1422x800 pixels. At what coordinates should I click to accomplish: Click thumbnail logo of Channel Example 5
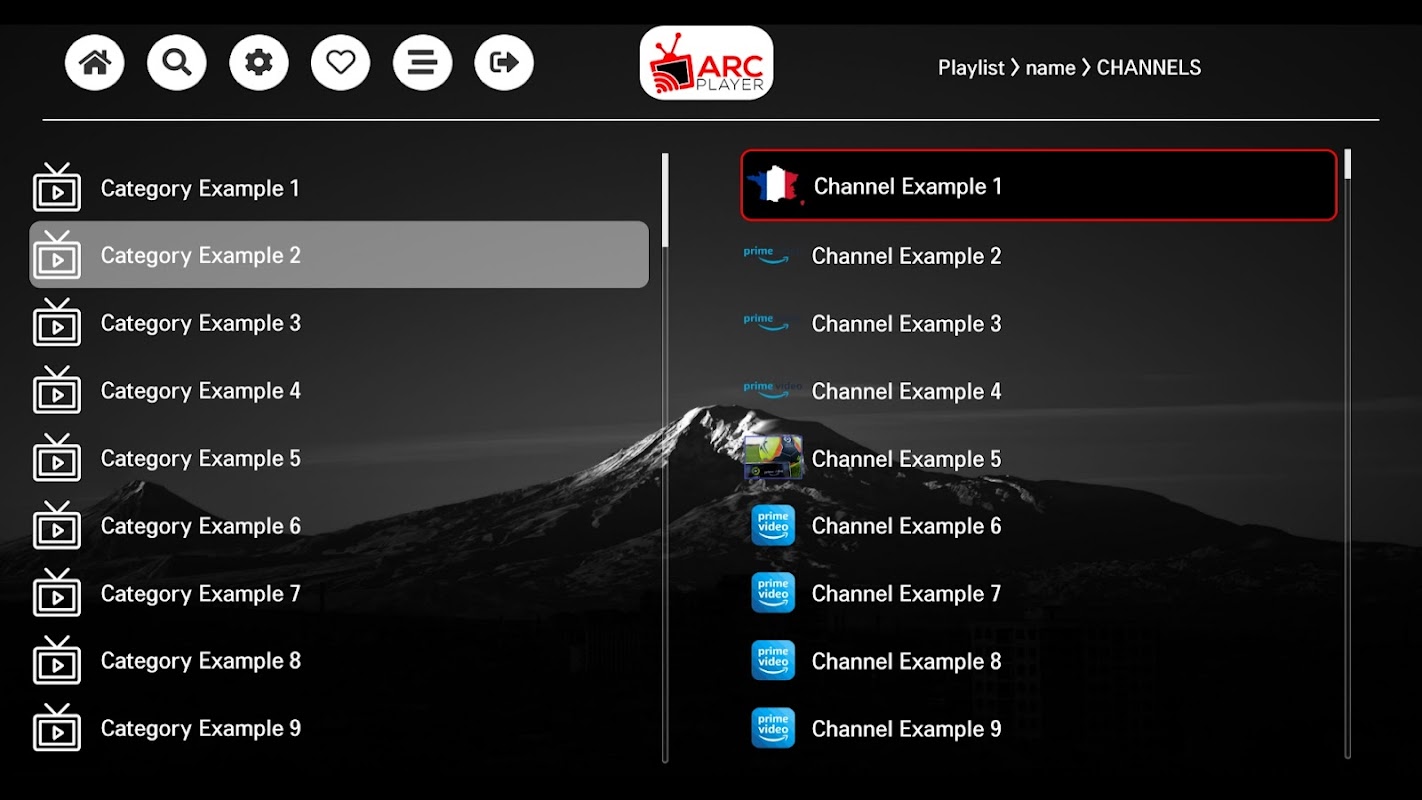(x=773, y=457)
